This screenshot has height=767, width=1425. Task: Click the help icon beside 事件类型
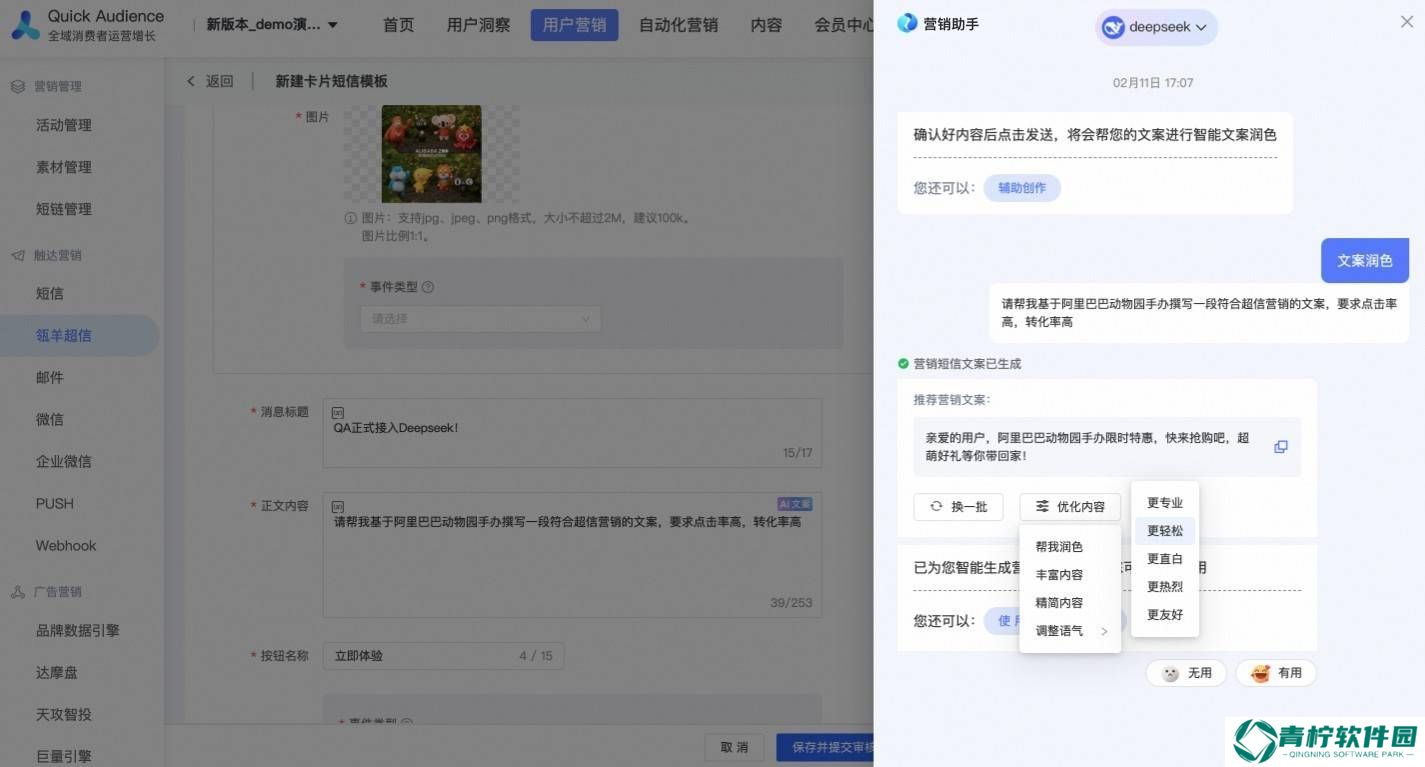pyautogui.click(x=428, y=287)
